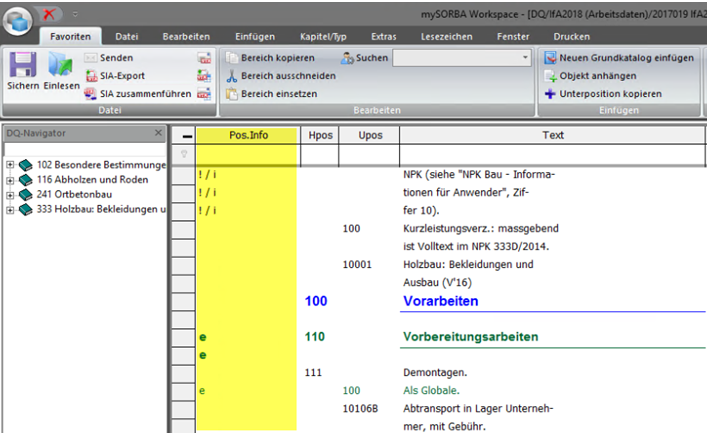Click the SIA zusammenführen label
Image resolution: width=707 pixels, height=435 pixels.
point(146,94)
